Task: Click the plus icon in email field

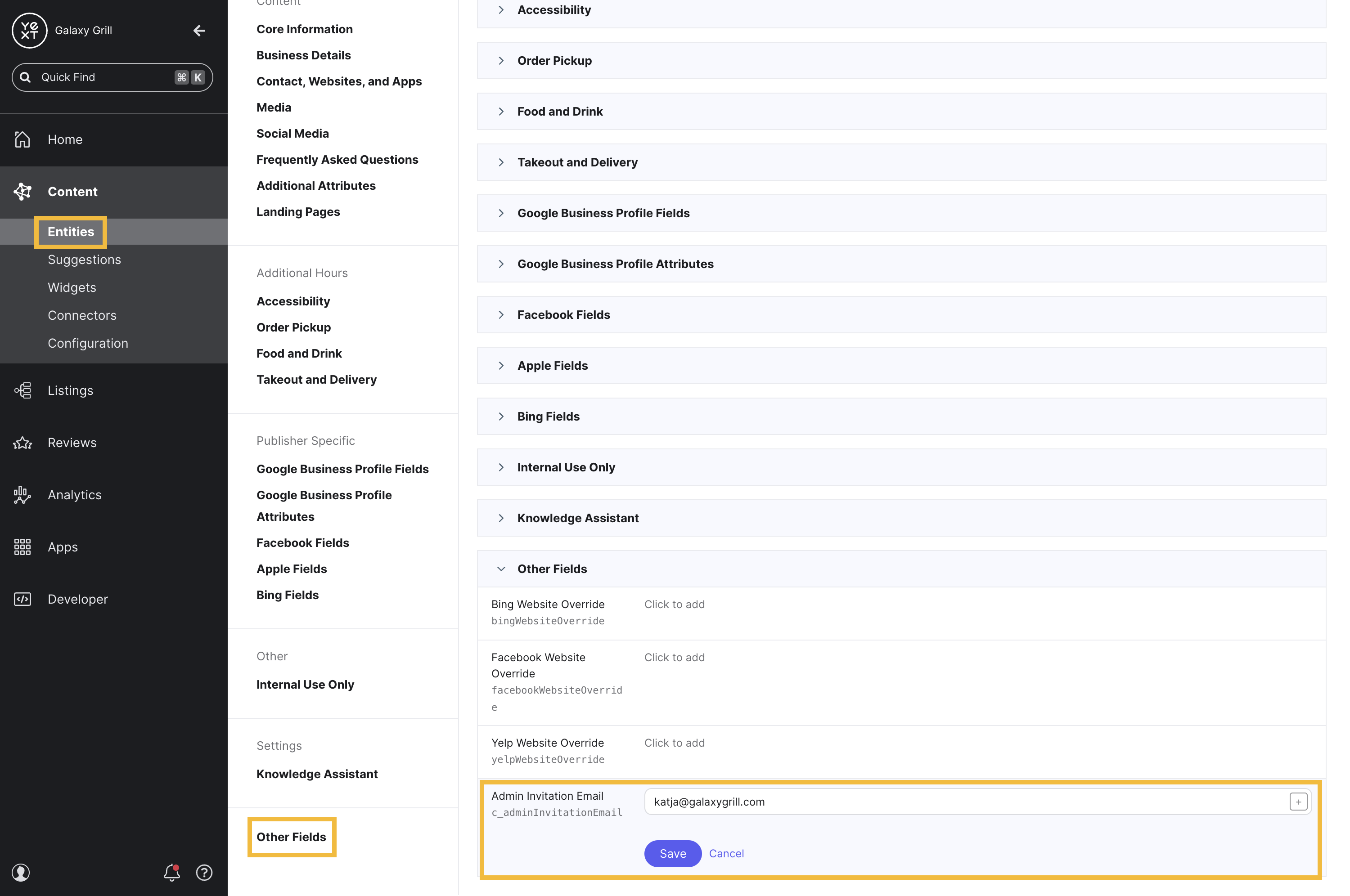Action: [x=1298, y=802]
